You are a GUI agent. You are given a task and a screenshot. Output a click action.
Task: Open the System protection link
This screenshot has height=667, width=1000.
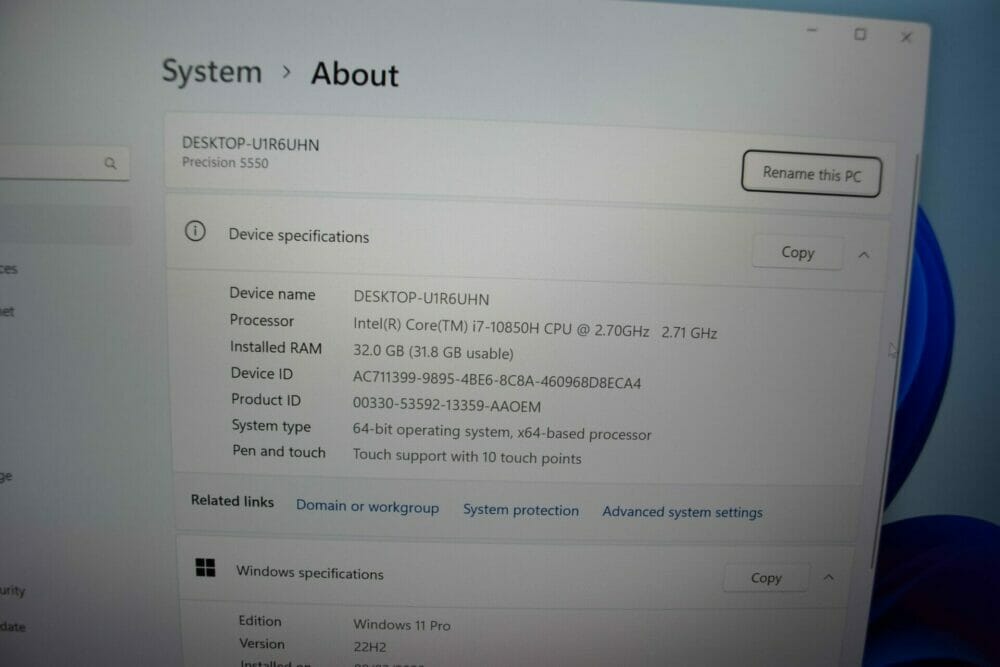pos(521,510)
